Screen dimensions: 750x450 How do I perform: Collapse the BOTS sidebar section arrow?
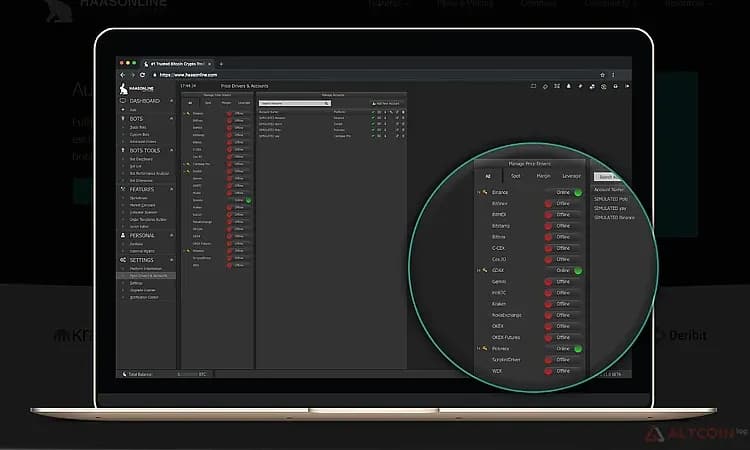point(171,118)
